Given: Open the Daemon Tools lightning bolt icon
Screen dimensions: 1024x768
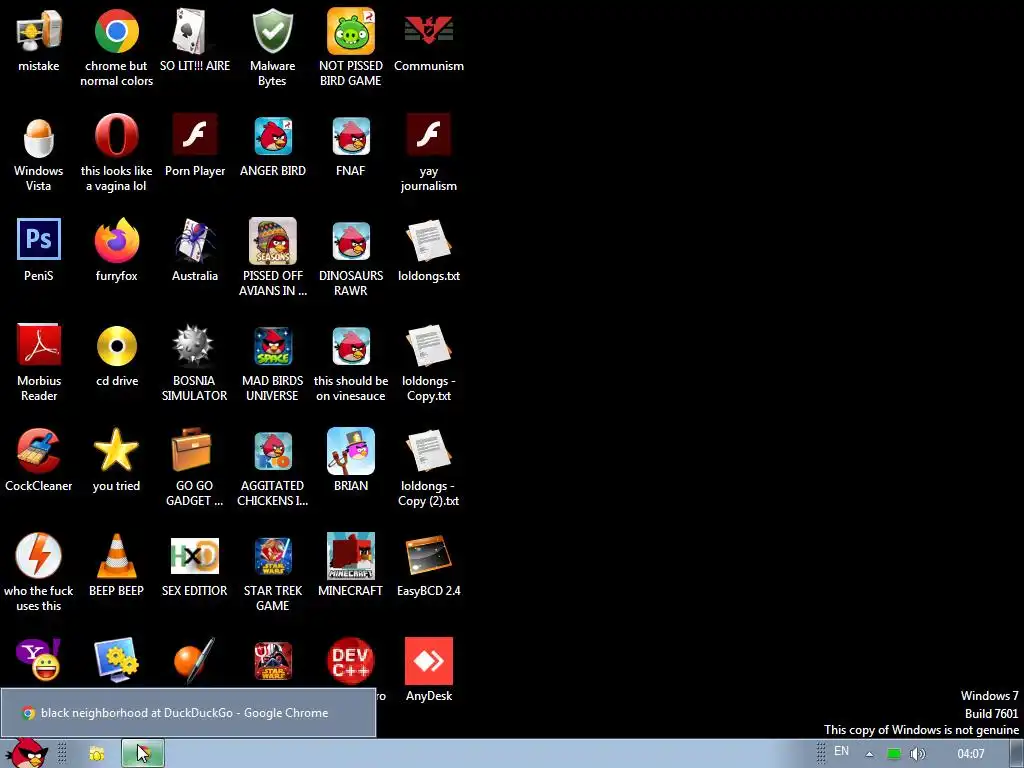Looking at the screenshot, I should (39, 556).
